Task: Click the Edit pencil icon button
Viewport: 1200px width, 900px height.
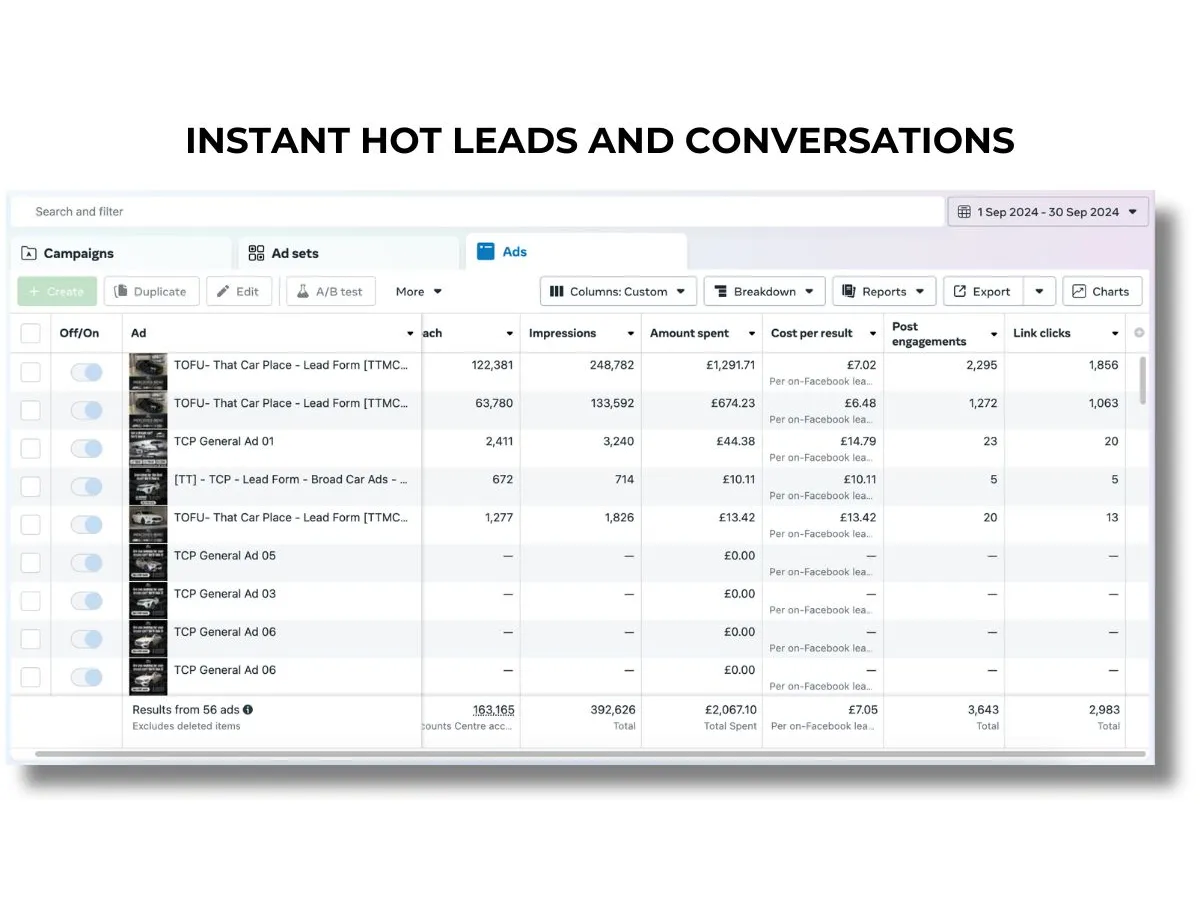Action: (224, 292)
